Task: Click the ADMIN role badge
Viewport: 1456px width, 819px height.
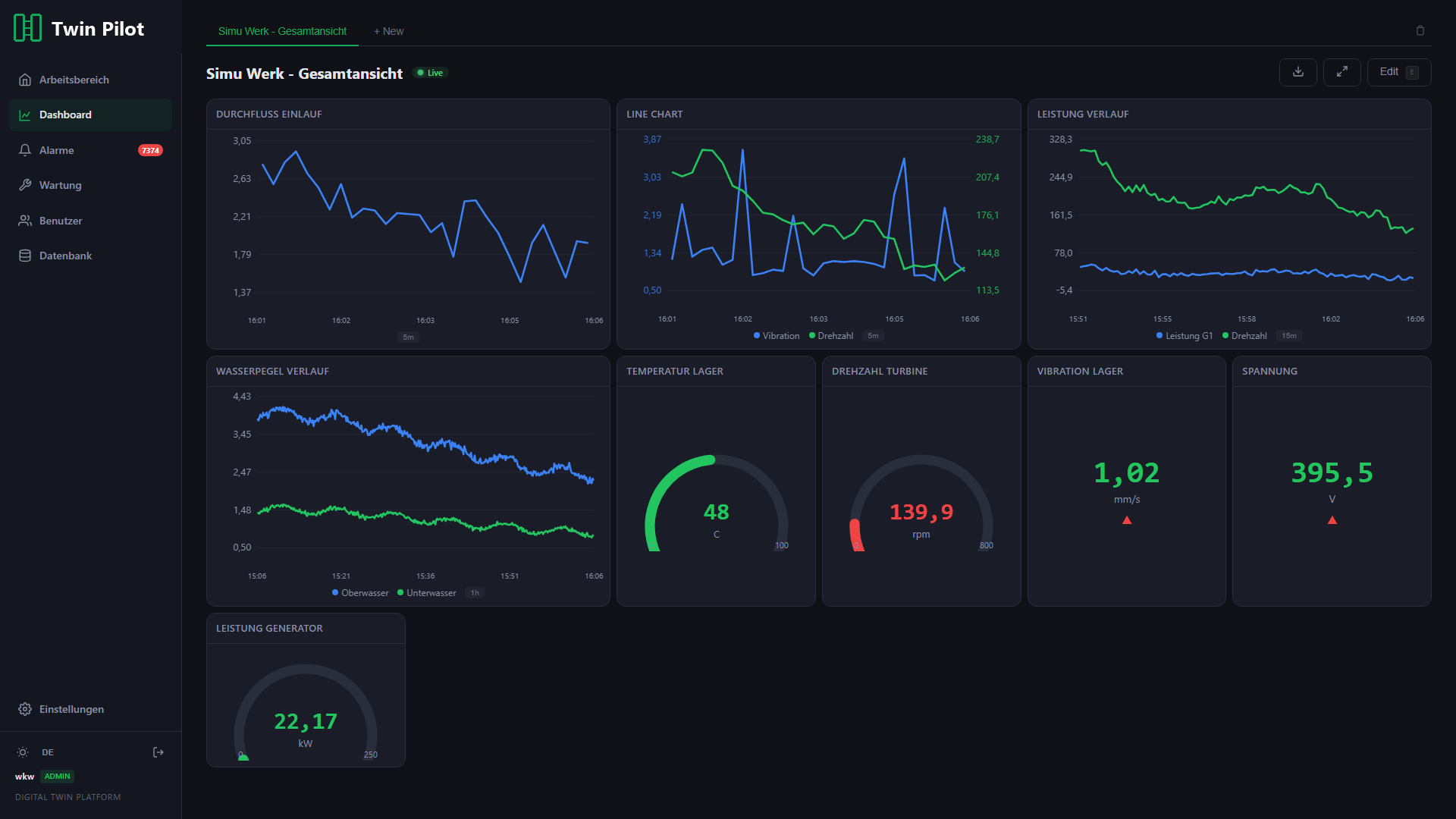Action: 57,777
